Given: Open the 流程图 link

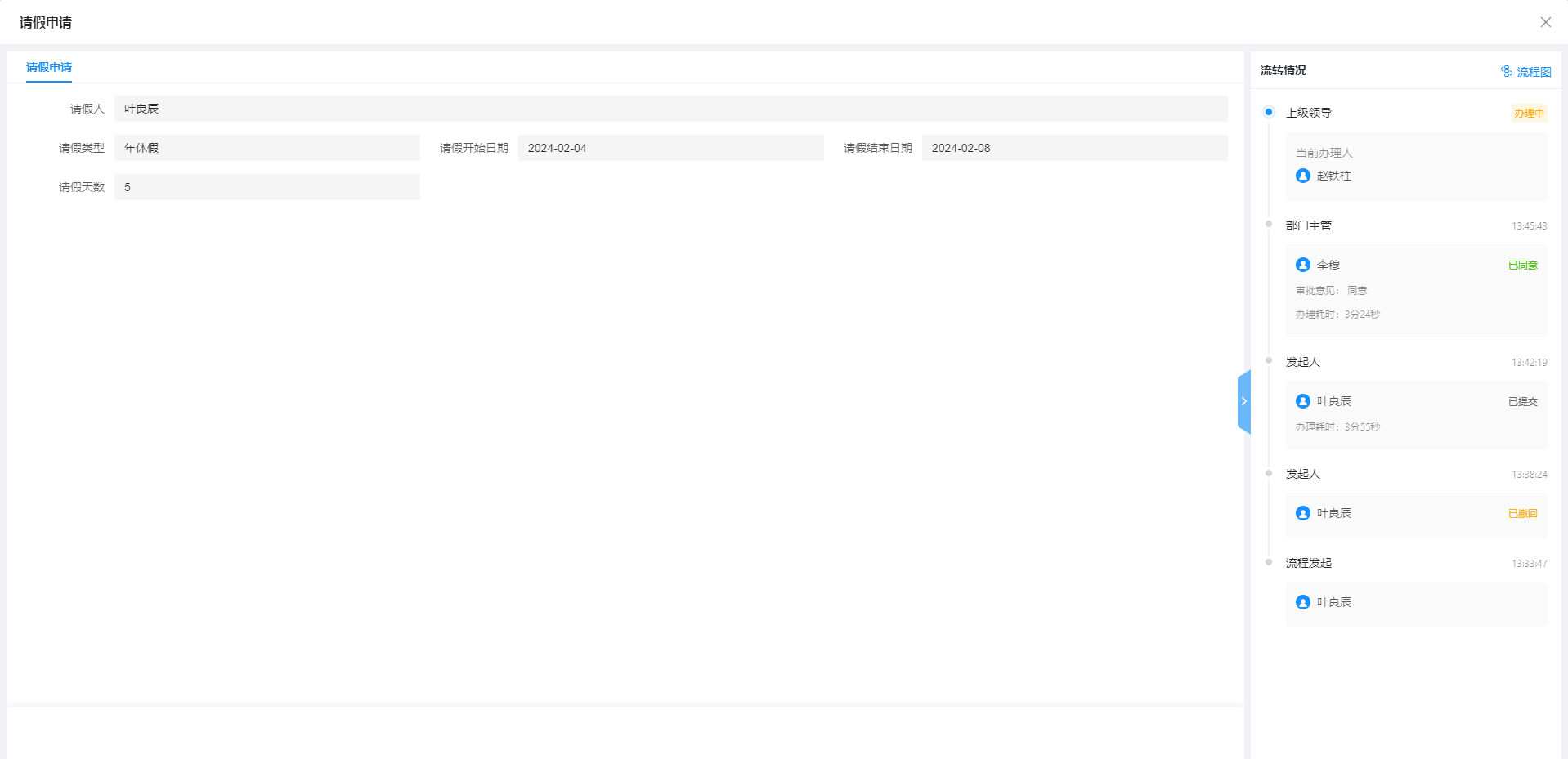Looking at the screenshot, I should coord(1534,72).
